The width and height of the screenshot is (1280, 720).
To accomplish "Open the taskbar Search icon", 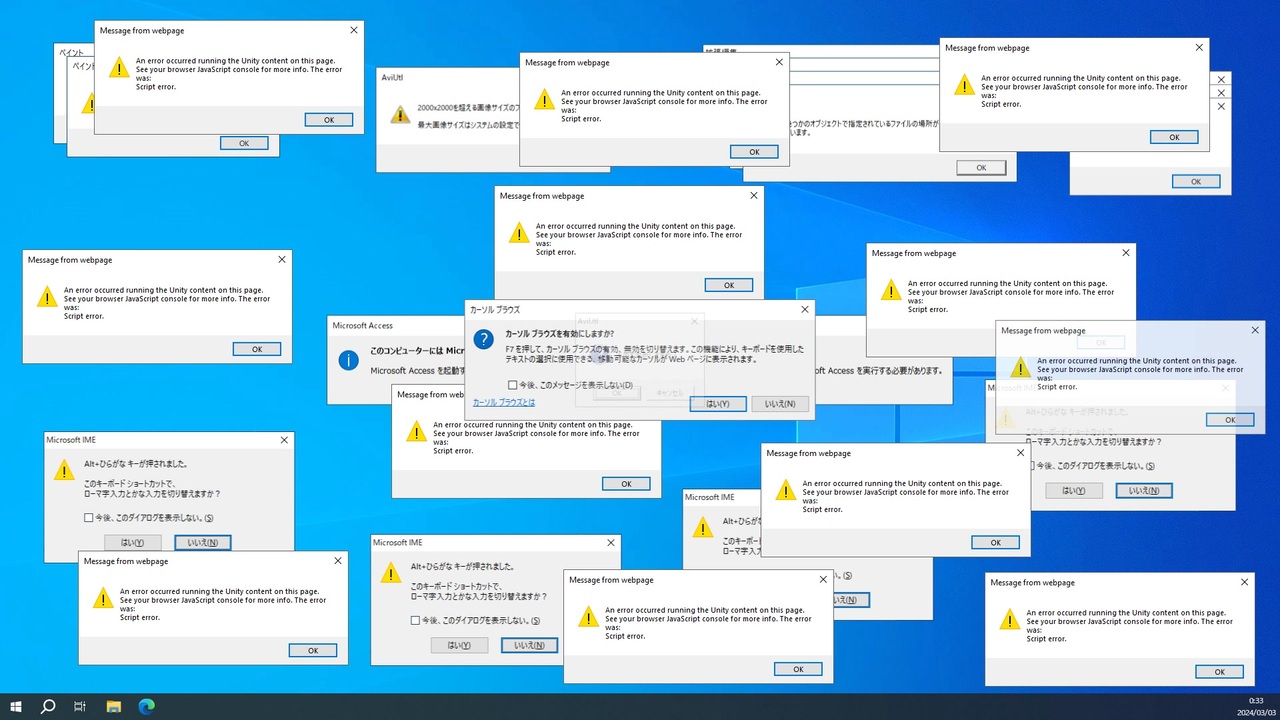I will click(x=48, y=706).
